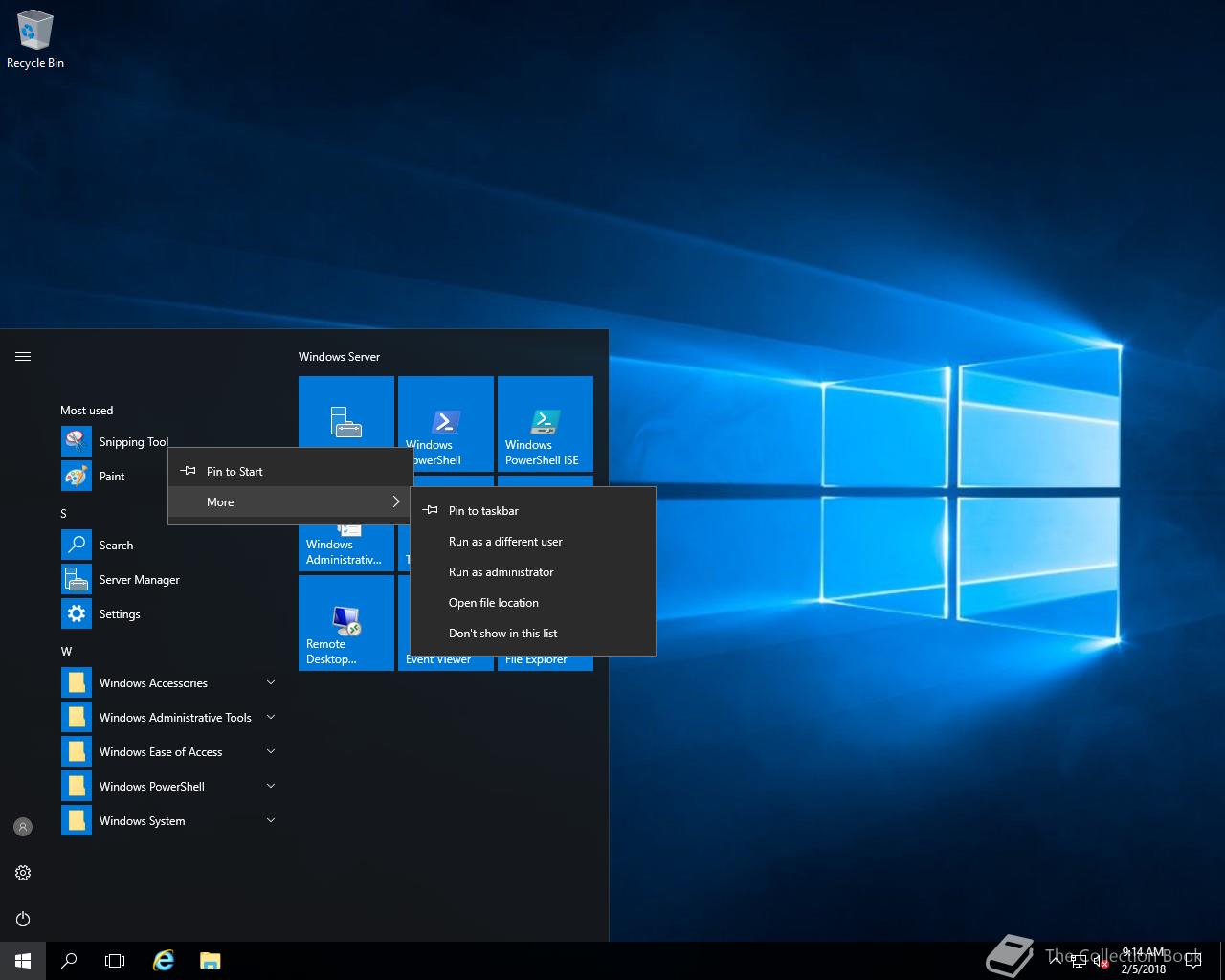Viewport: 1225px width, 980px height.
Task: Launch the Windows PowerShell ISE tile
Action: click(x=546, y=424)
